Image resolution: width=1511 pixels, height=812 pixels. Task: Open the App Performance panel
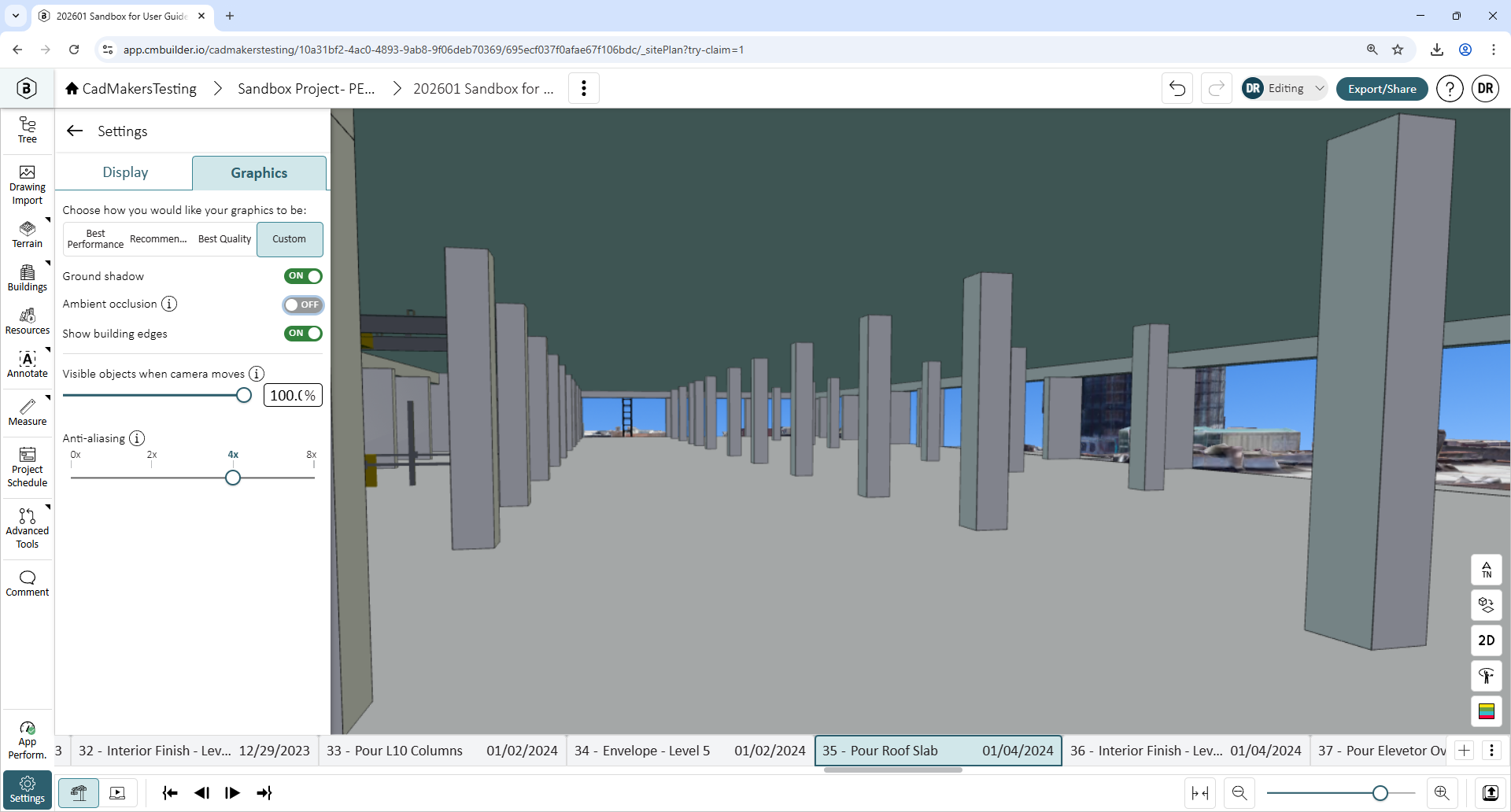(x=28, y=740)
